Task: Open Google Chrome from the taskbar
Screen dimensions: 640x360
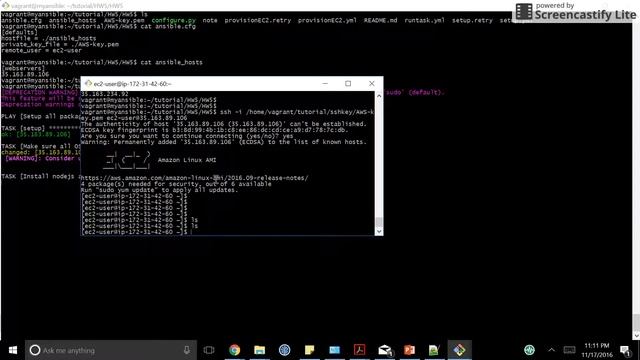Action: 235,350
